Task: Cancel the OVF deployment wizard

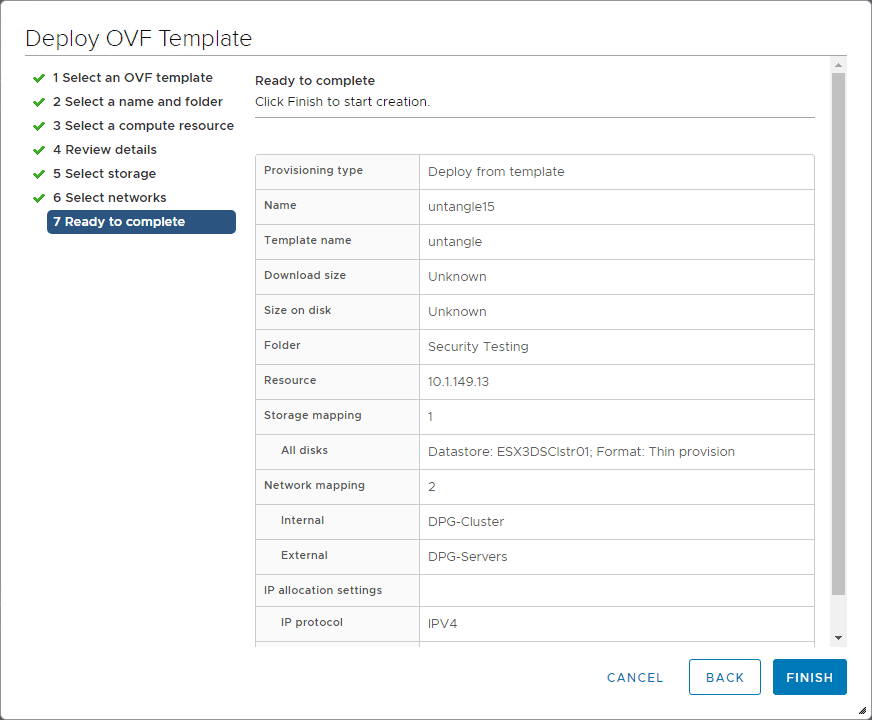Action: [634, 677]
